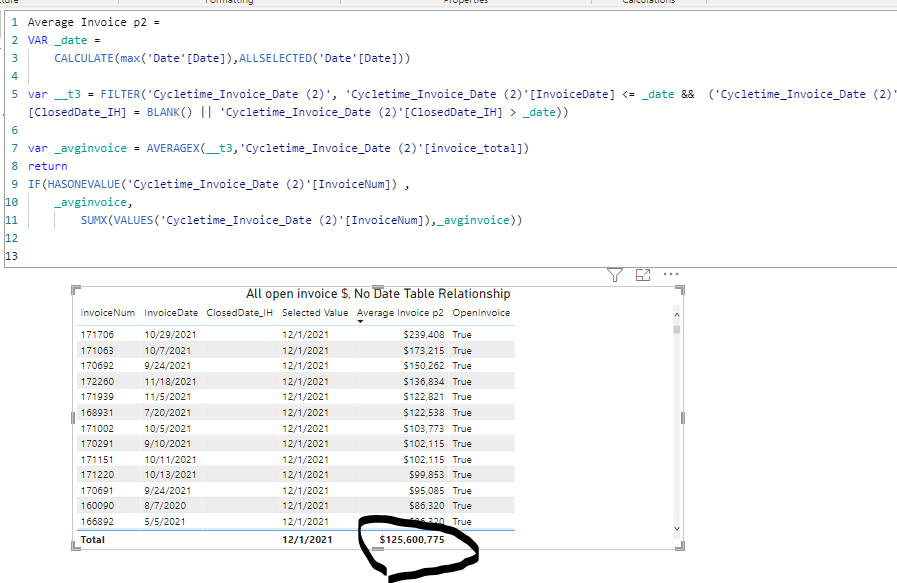Select invoice number 171151 cell

point(97,459)
